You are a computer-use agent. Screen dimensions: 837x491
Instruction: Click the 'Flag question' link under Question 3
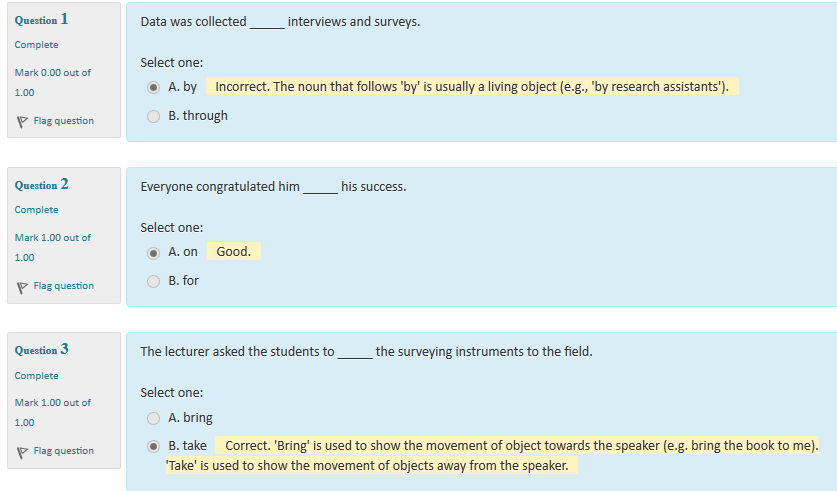tap(64, 450)
